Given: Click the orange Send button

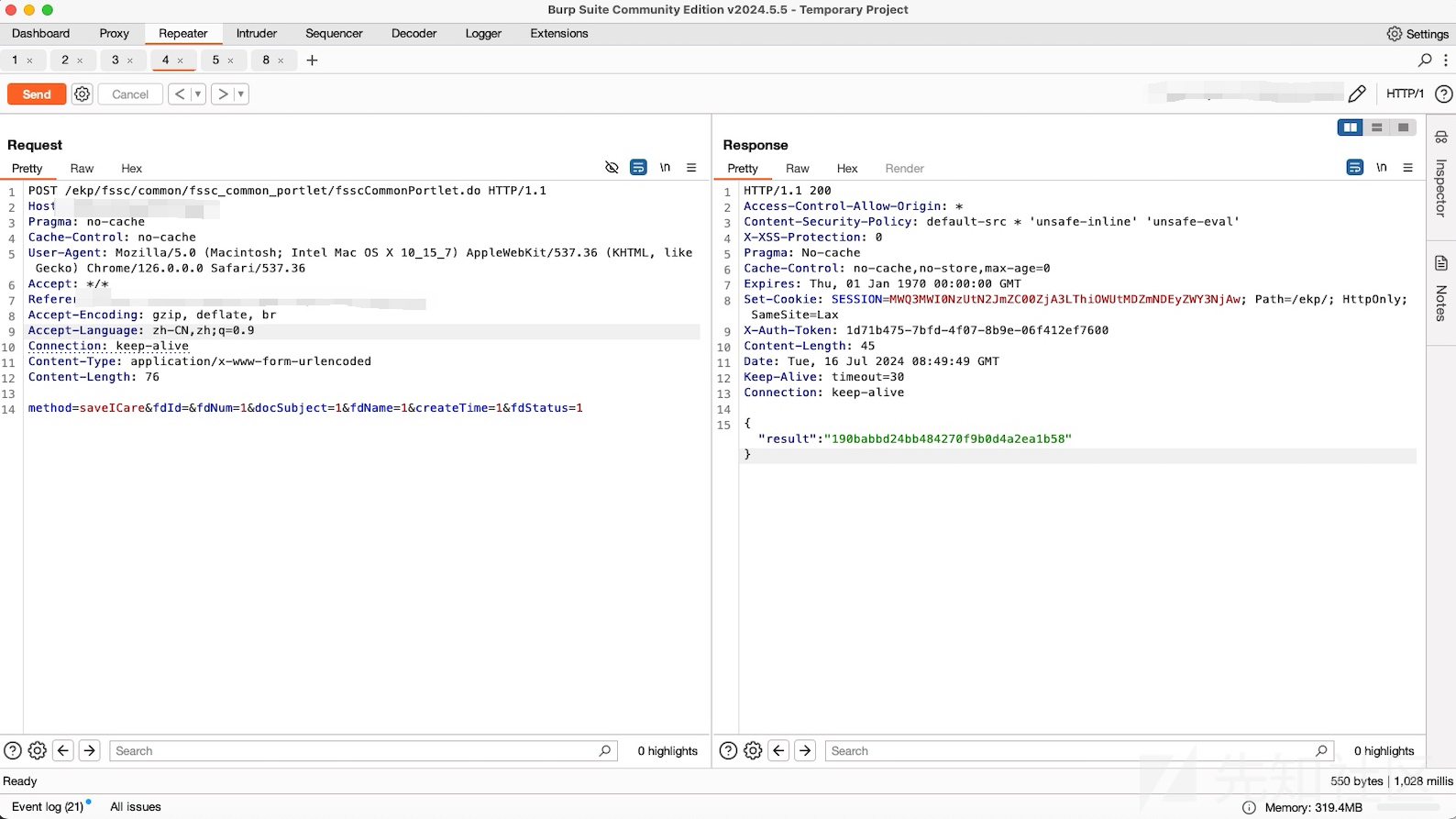Looking at the screenshot, I should [37, 94].
